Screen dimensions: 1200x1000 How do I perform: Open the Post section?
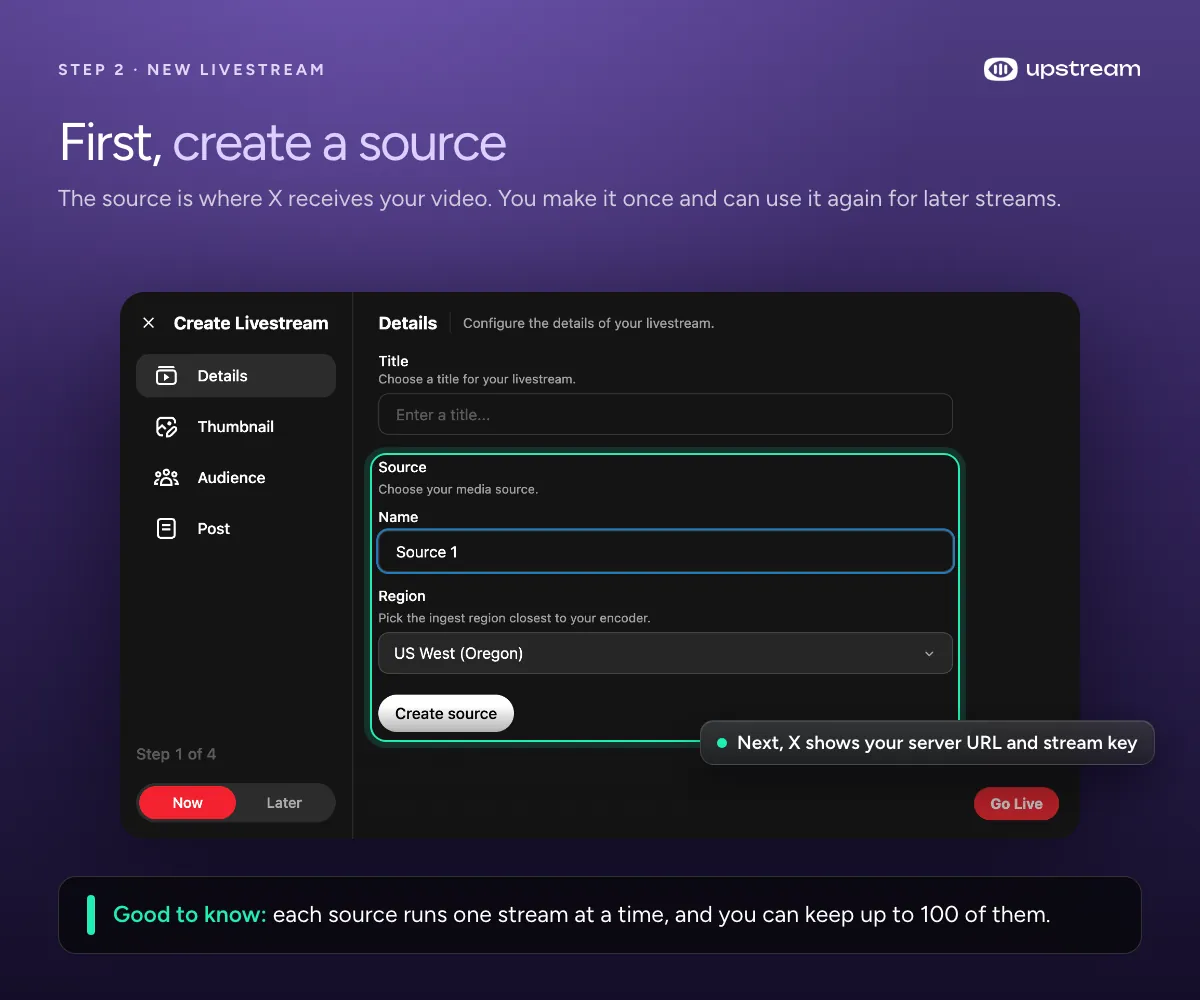(236, 529)
